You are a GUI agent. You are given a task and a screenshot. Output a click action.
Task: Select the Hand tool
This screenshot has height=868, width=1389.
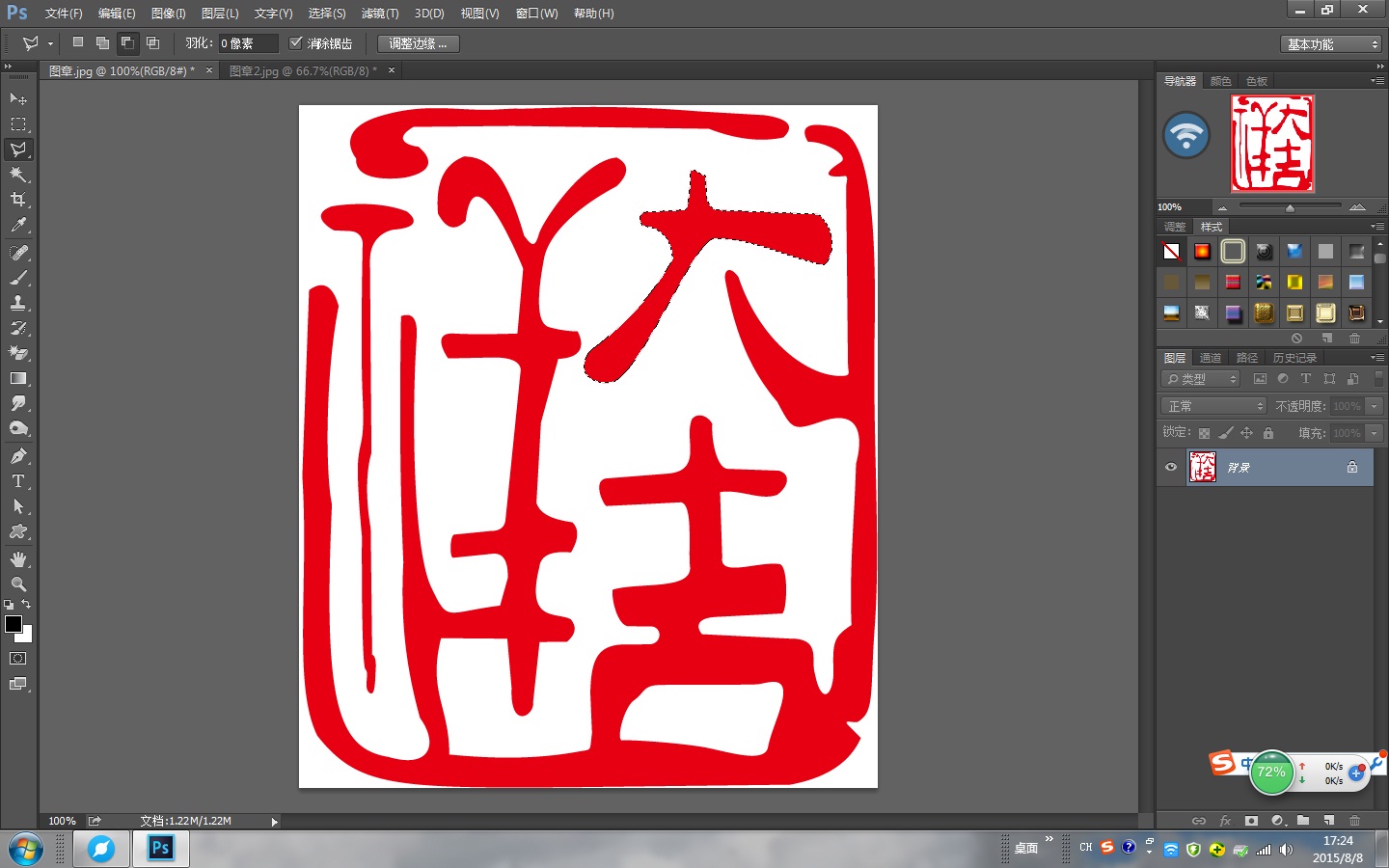(x=18, y=559)
